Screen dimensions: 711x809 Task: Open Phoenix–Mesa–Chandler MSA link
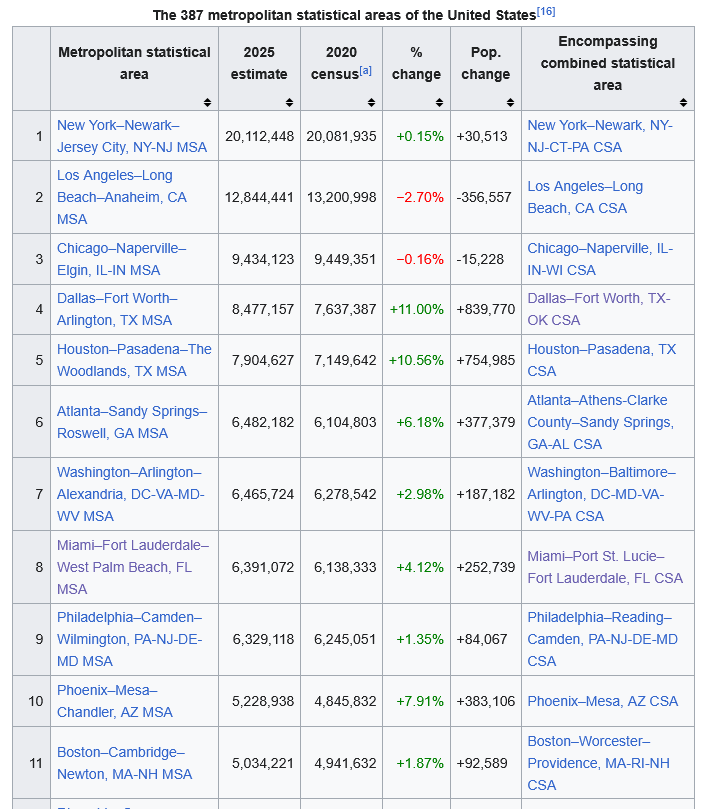pos(115,701)
